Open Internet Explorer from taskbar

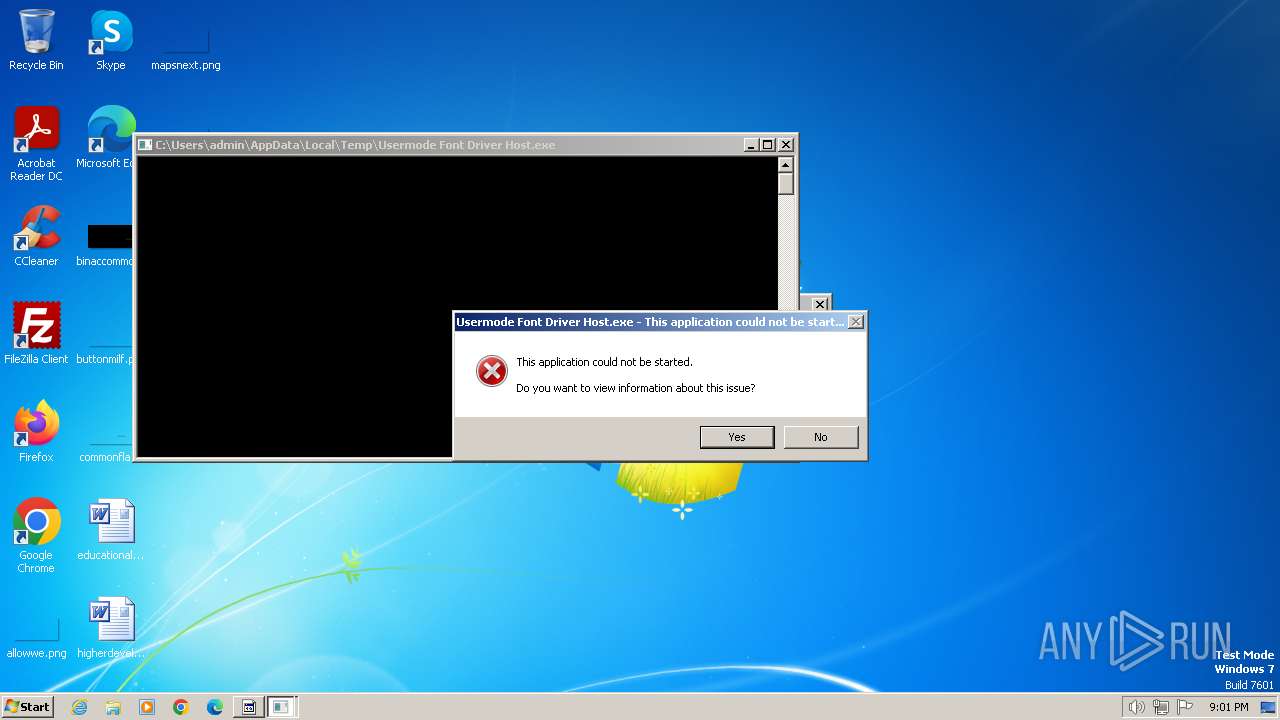(x=80, y=707)
